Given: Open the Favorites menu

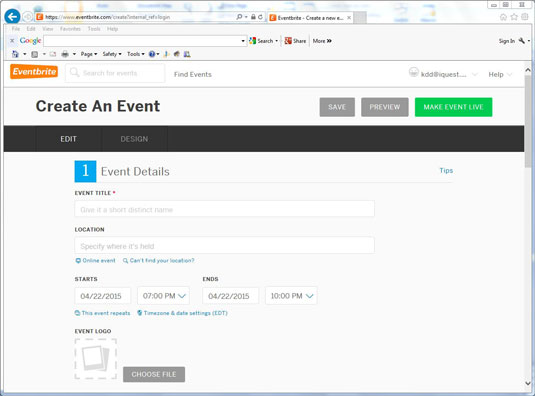Looking at the screenshot, I should coord(70,29).
